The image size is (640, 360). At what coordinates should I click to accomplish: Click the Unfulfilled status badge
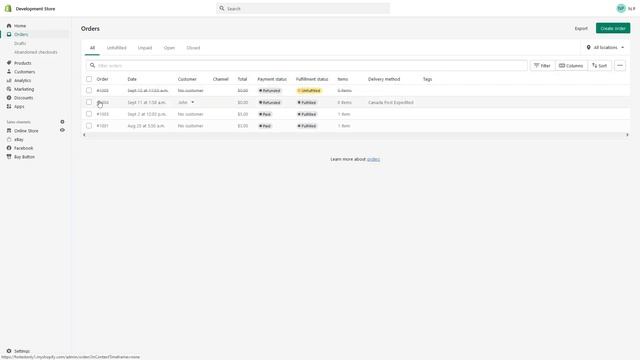point(309,91)
